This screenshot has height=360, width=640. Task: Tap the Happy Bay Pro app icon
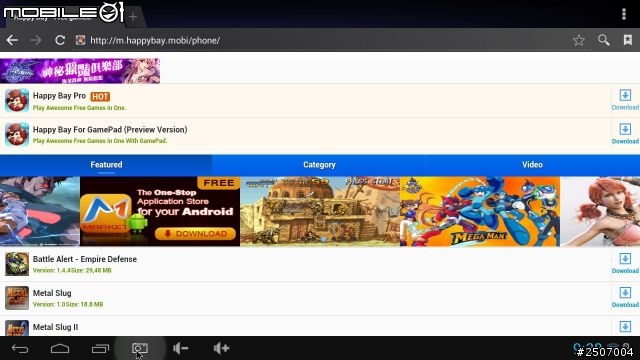[17, 100]
